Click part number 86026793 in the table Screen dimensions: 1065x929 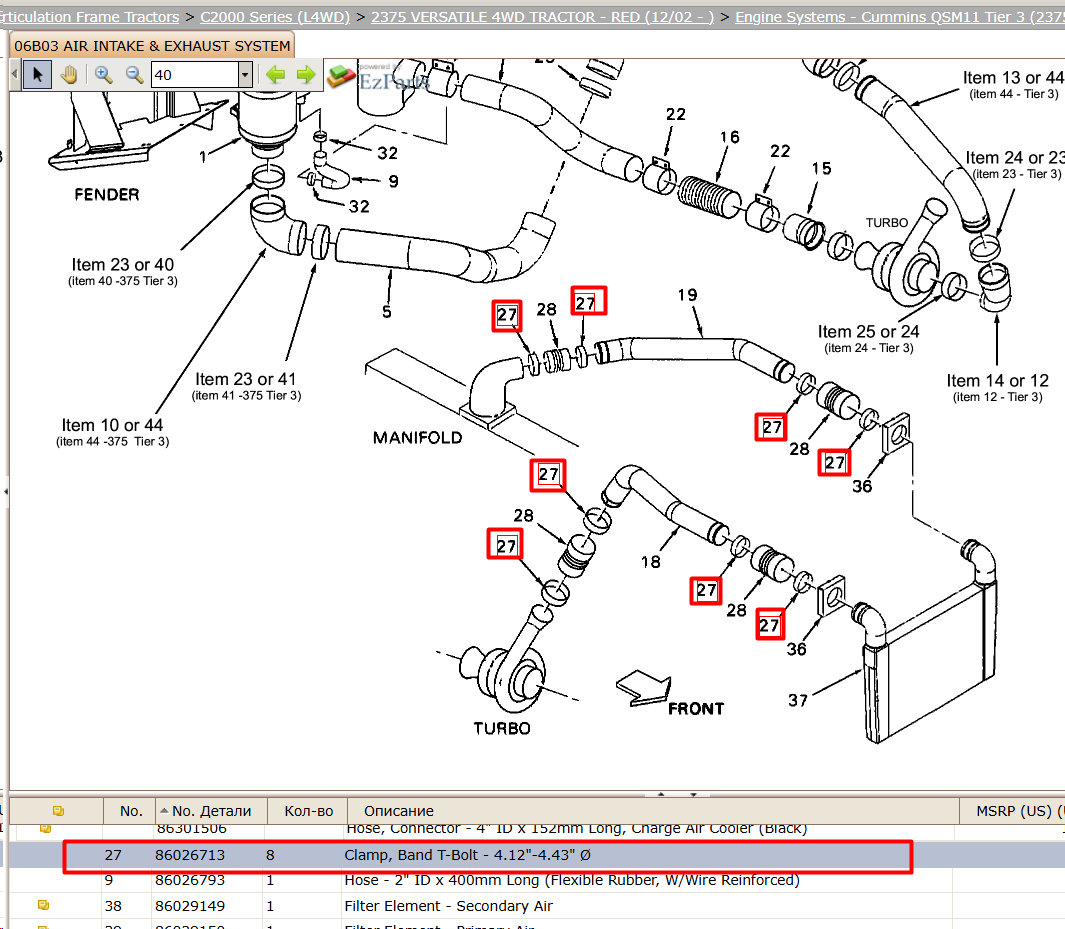[x=189, y=880]
